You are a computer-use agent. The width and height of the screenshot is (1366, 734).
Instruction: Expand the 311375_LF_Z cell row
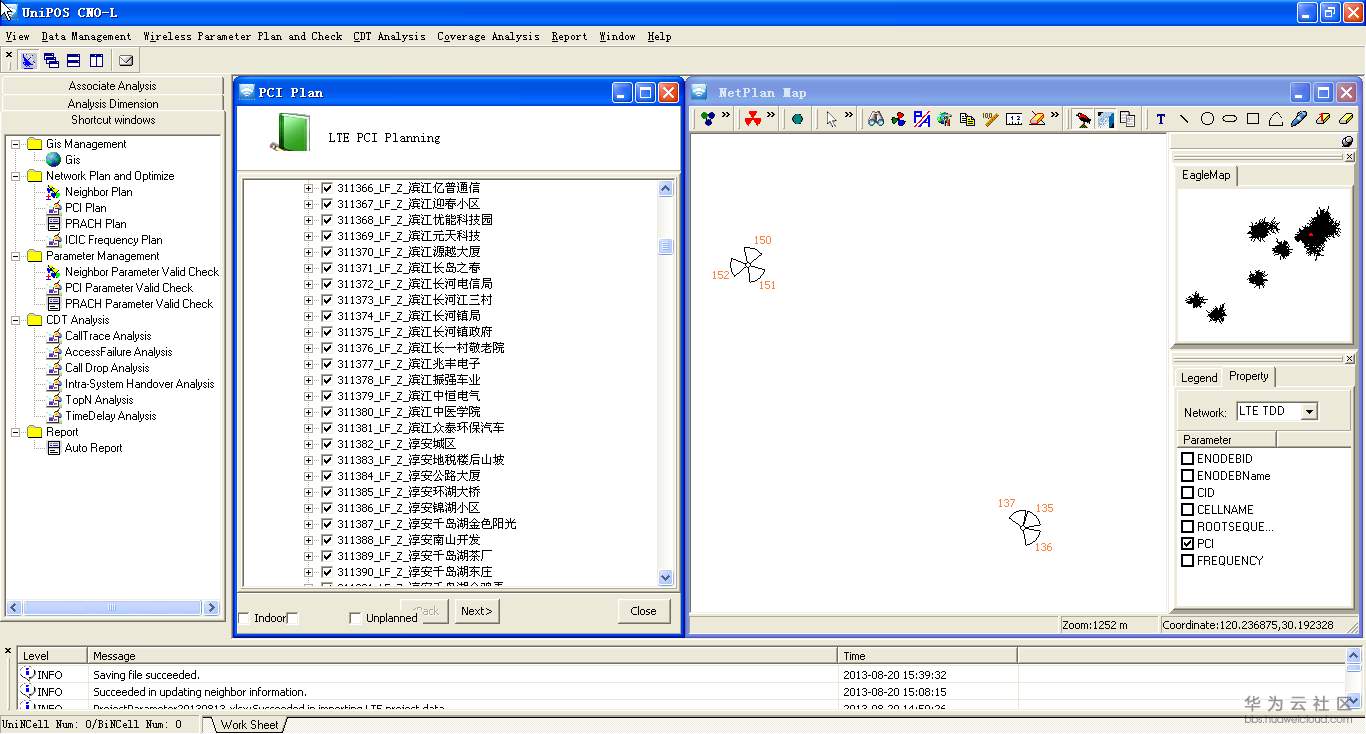point(308,332)
